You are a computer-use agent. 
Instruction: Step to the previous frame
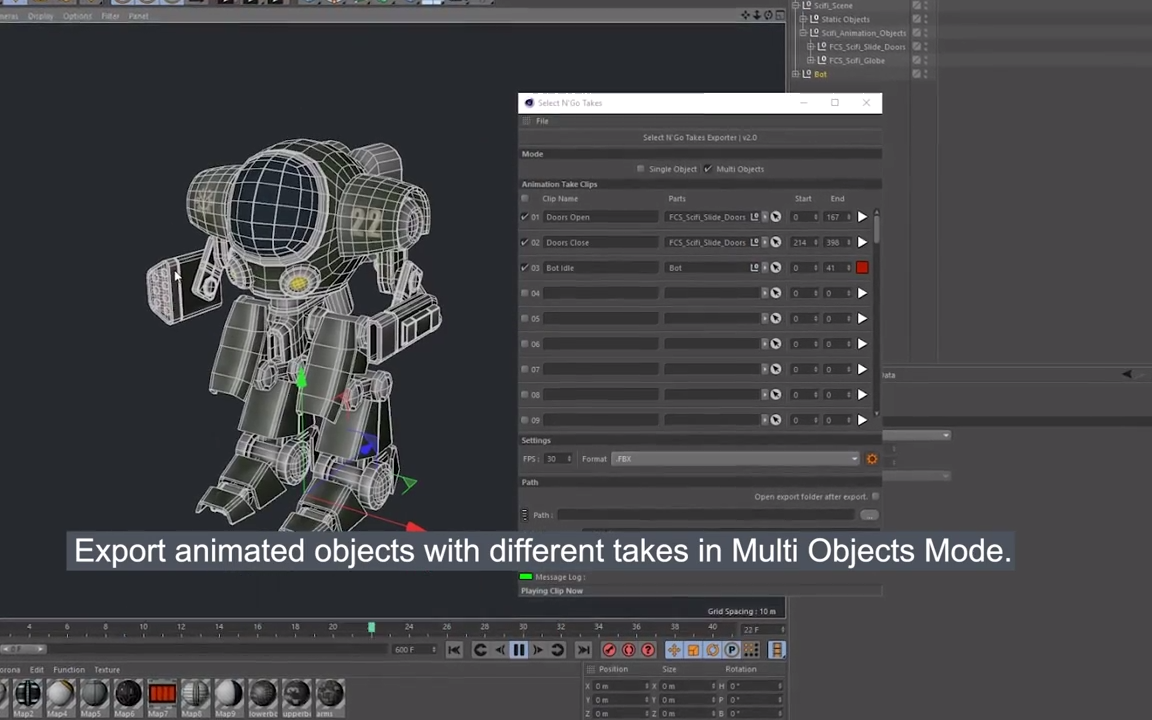coord(500,650)
